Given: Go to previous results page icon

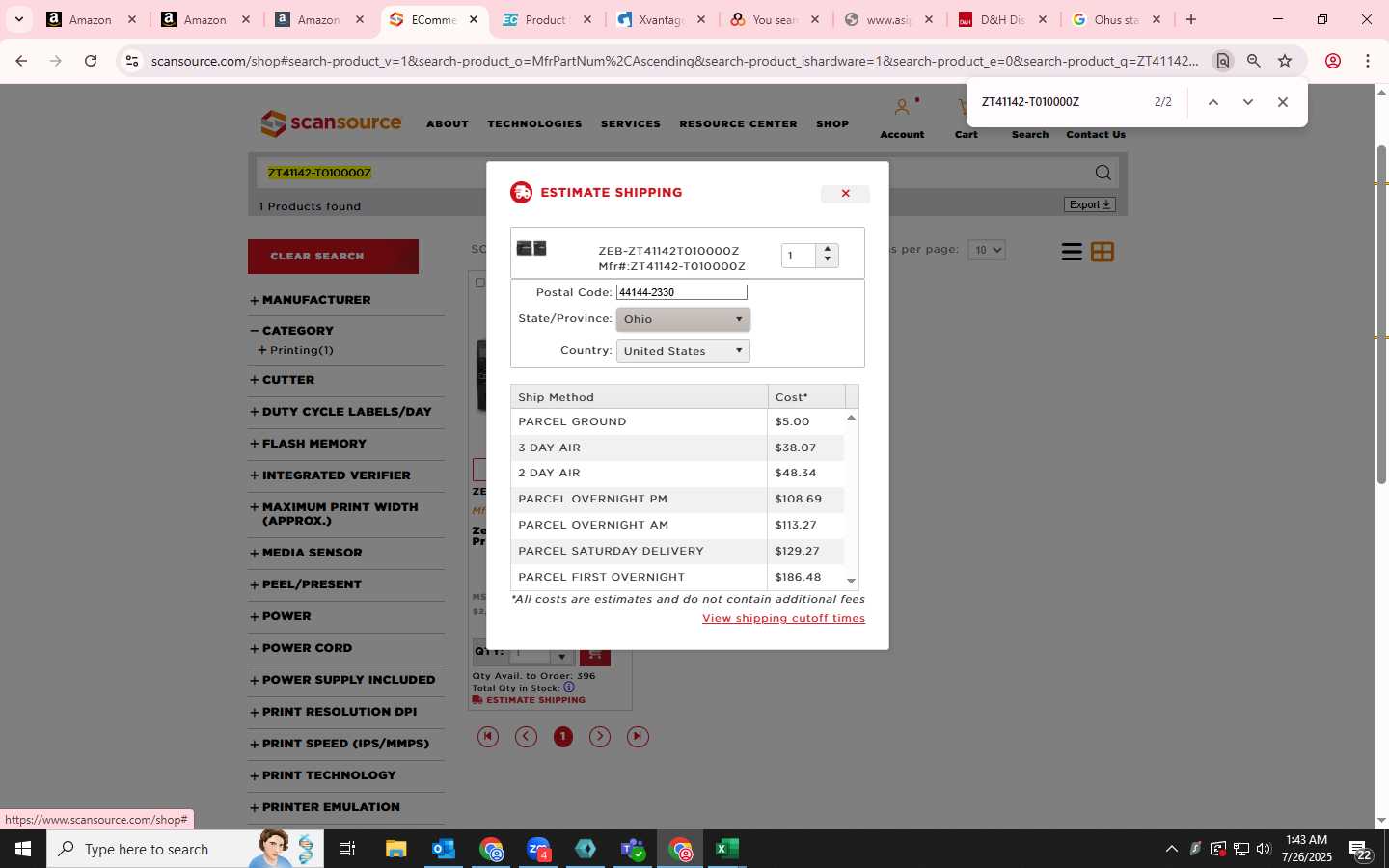Looking at the screenshot, I should click(526, 737).
